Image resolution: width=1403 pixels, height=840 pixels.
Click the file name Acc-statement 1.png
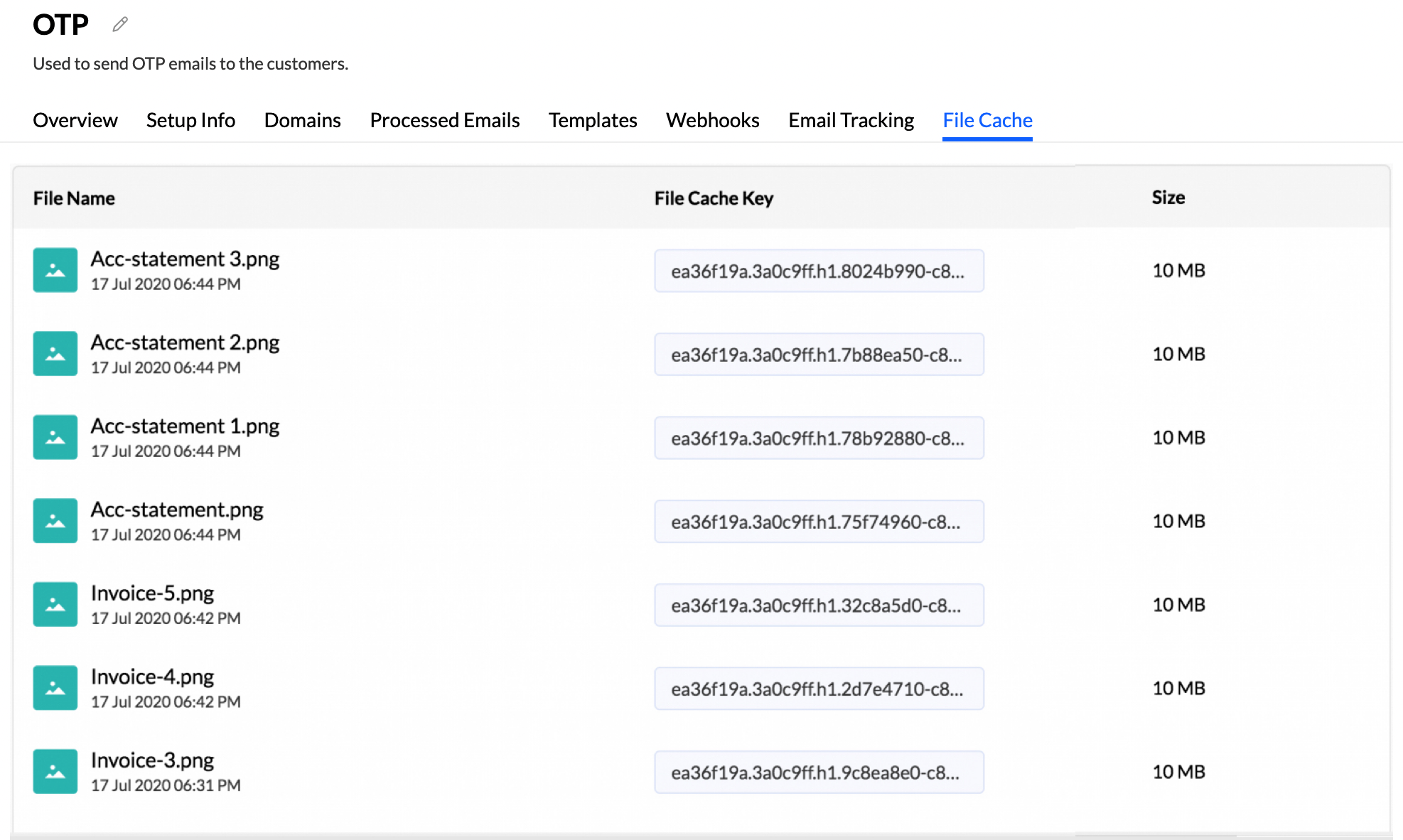point(185,426)
